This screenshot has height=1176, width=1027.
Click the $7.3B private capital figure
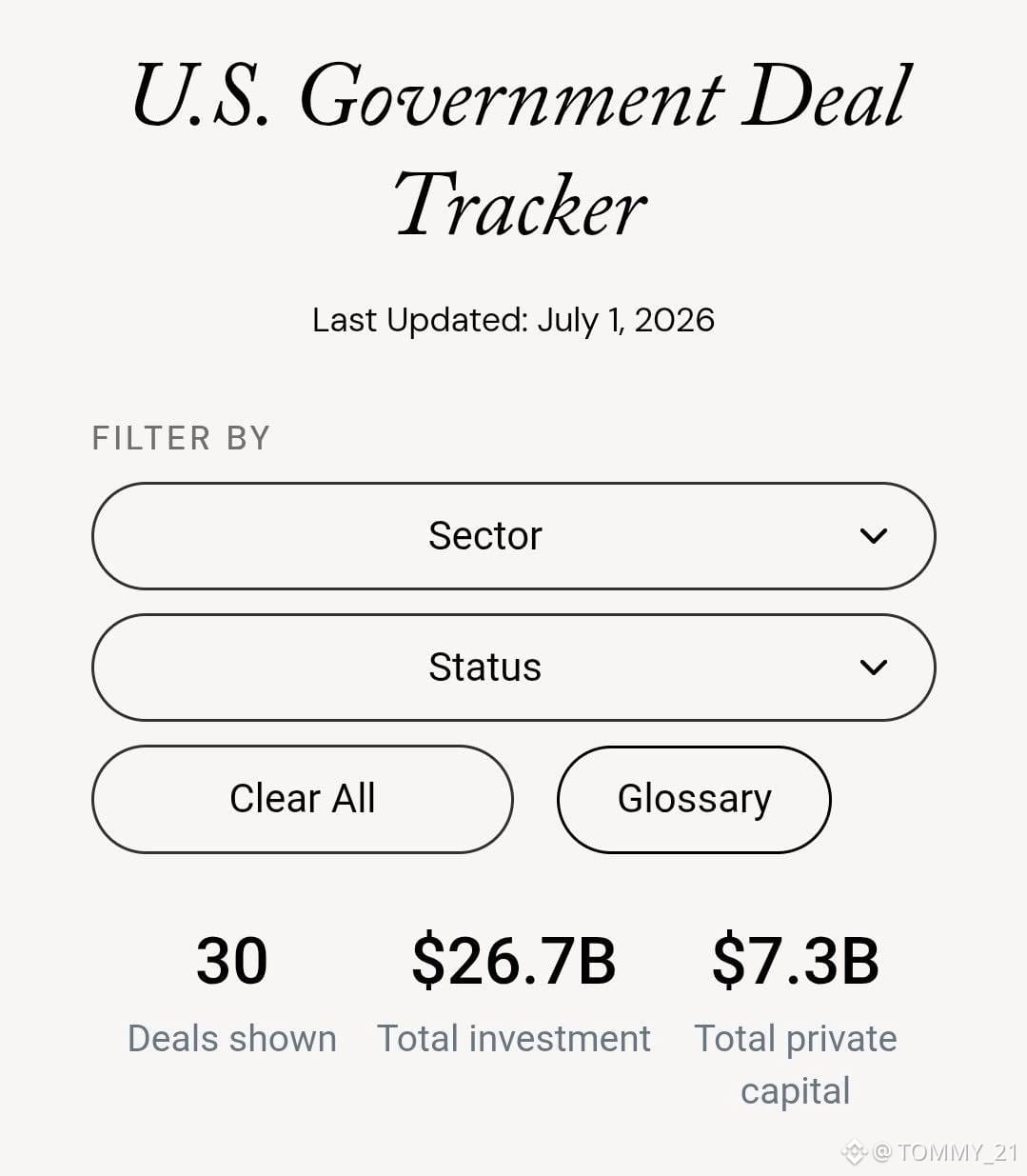click(x=795, y=961)
